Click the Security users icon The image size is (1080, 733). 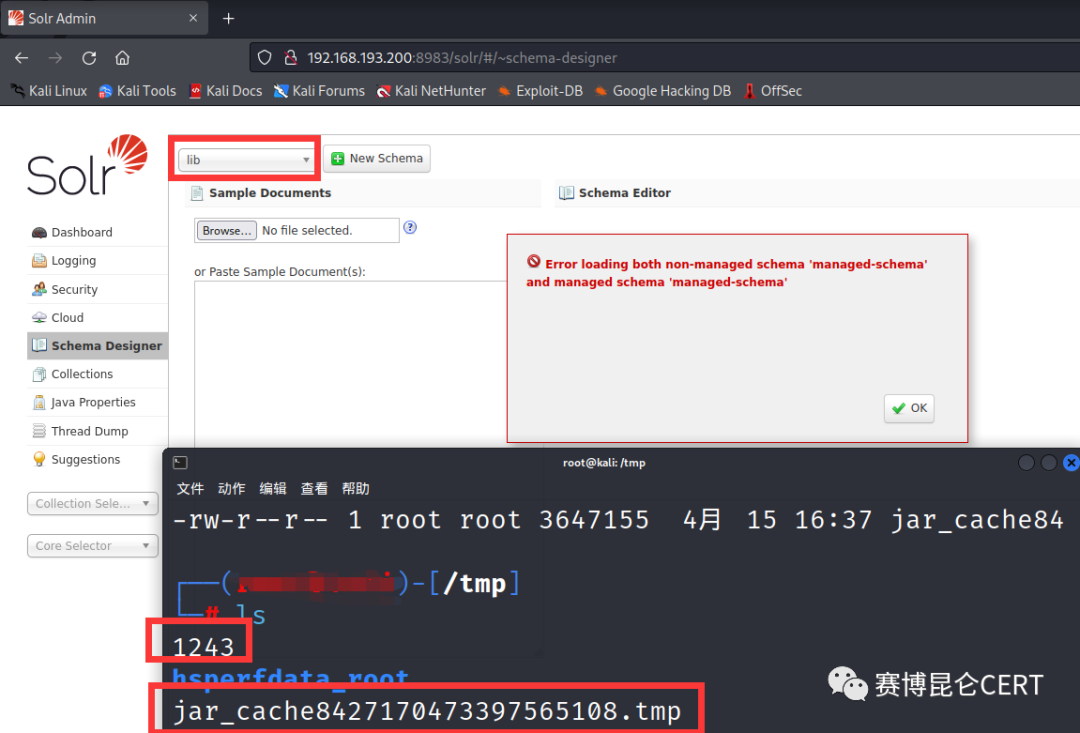(x=39, y=289)
